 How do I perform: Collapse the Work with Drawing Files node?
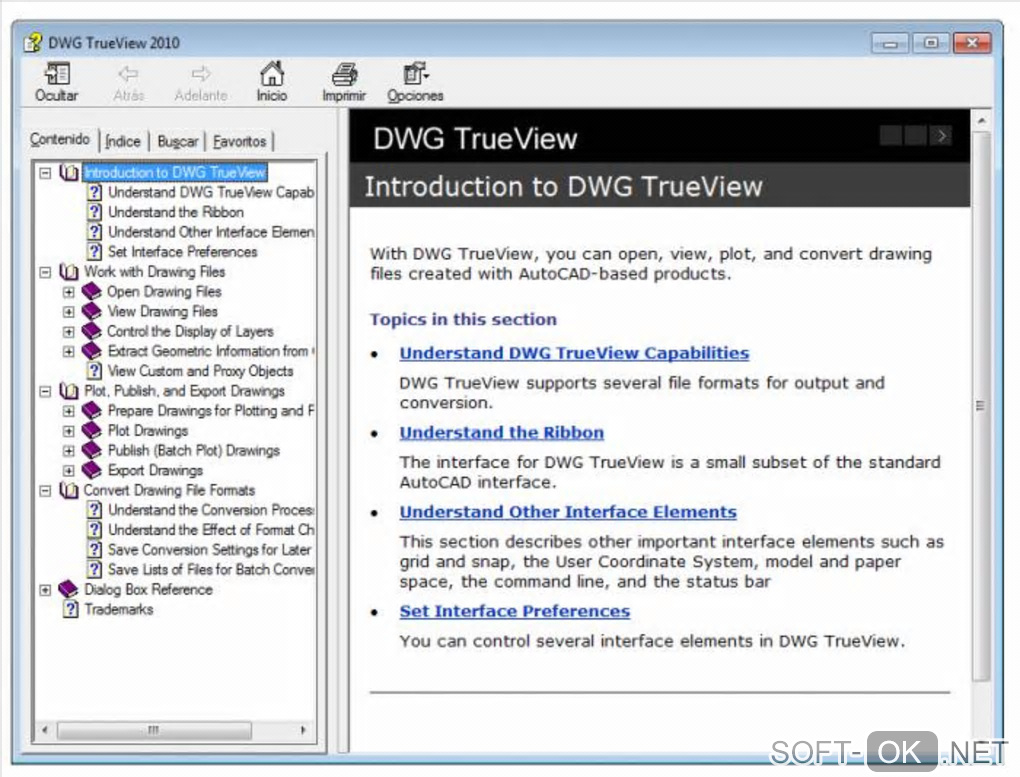pyautogui.click(x=45, y=272)
